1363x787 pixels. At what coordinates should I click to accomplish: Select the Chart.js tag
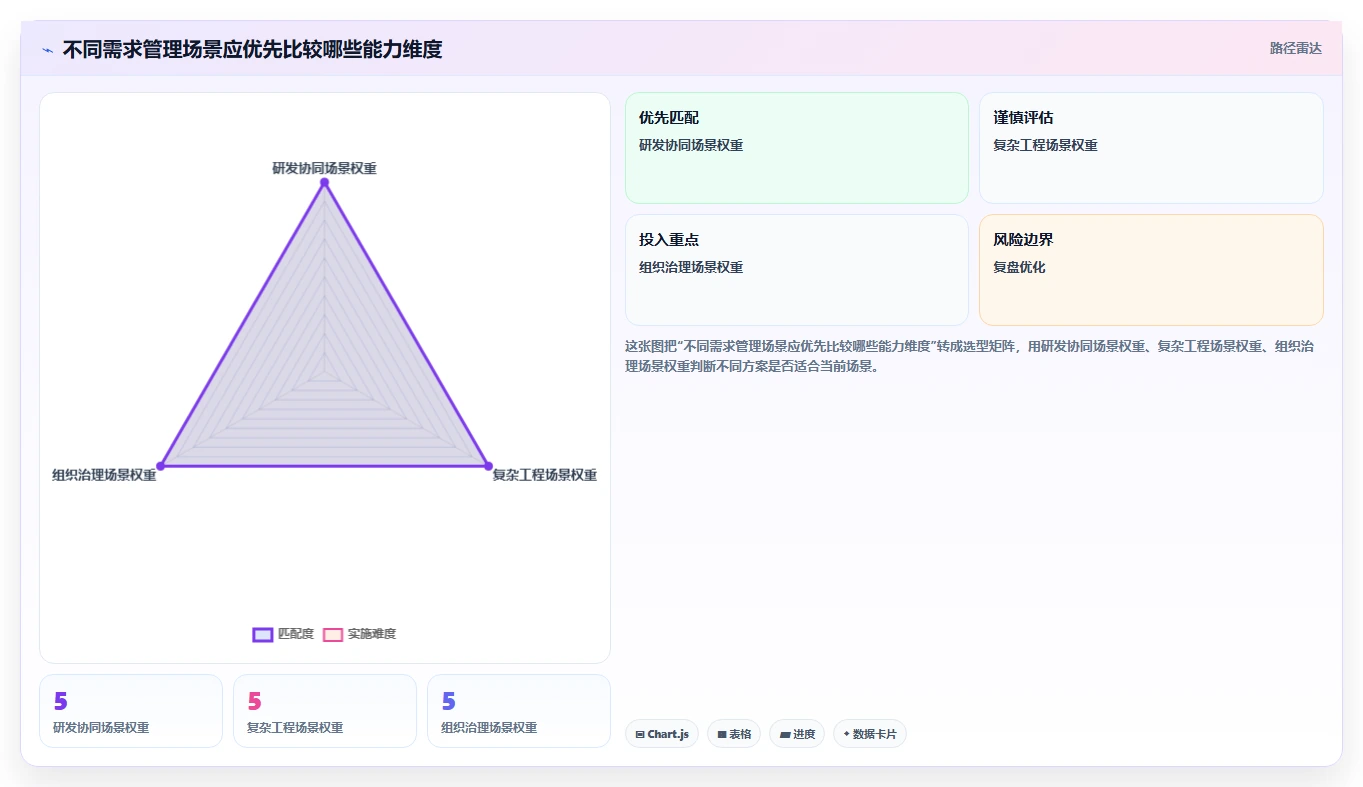click(662, 734)
